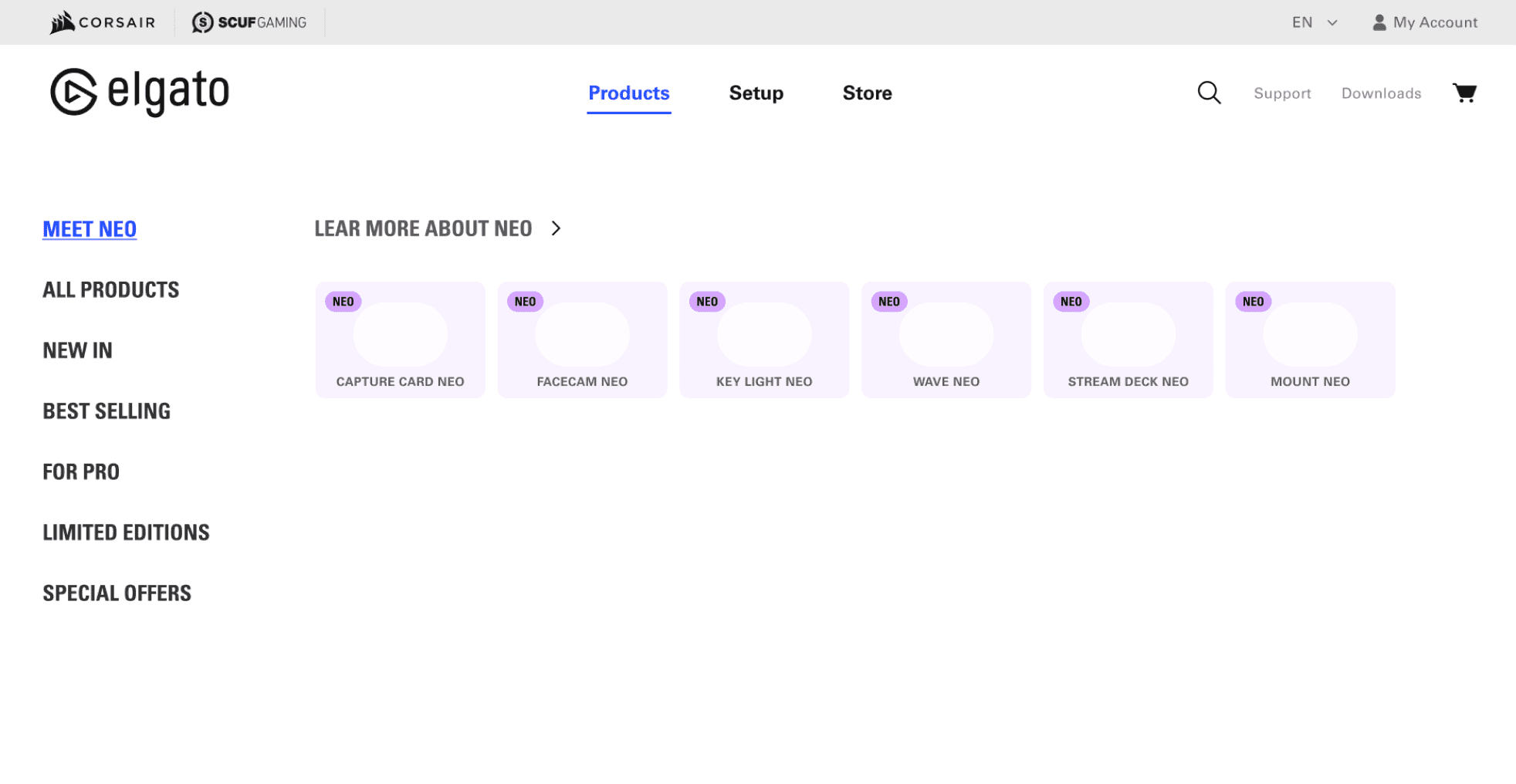Open the Setup menu

coord(756,93)
